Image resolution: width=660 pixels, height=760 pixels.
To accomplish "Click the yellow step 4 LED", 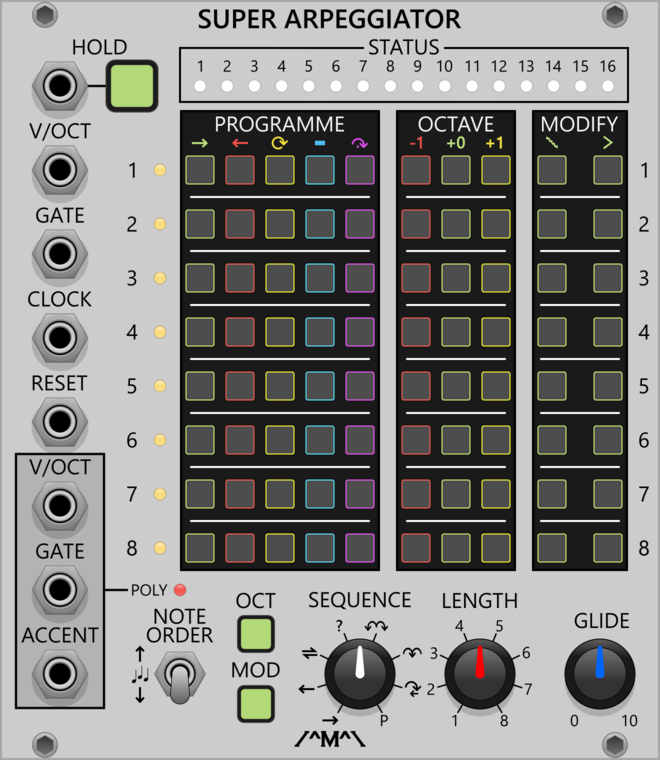I will pyautogui.click(x=159, y=332).
